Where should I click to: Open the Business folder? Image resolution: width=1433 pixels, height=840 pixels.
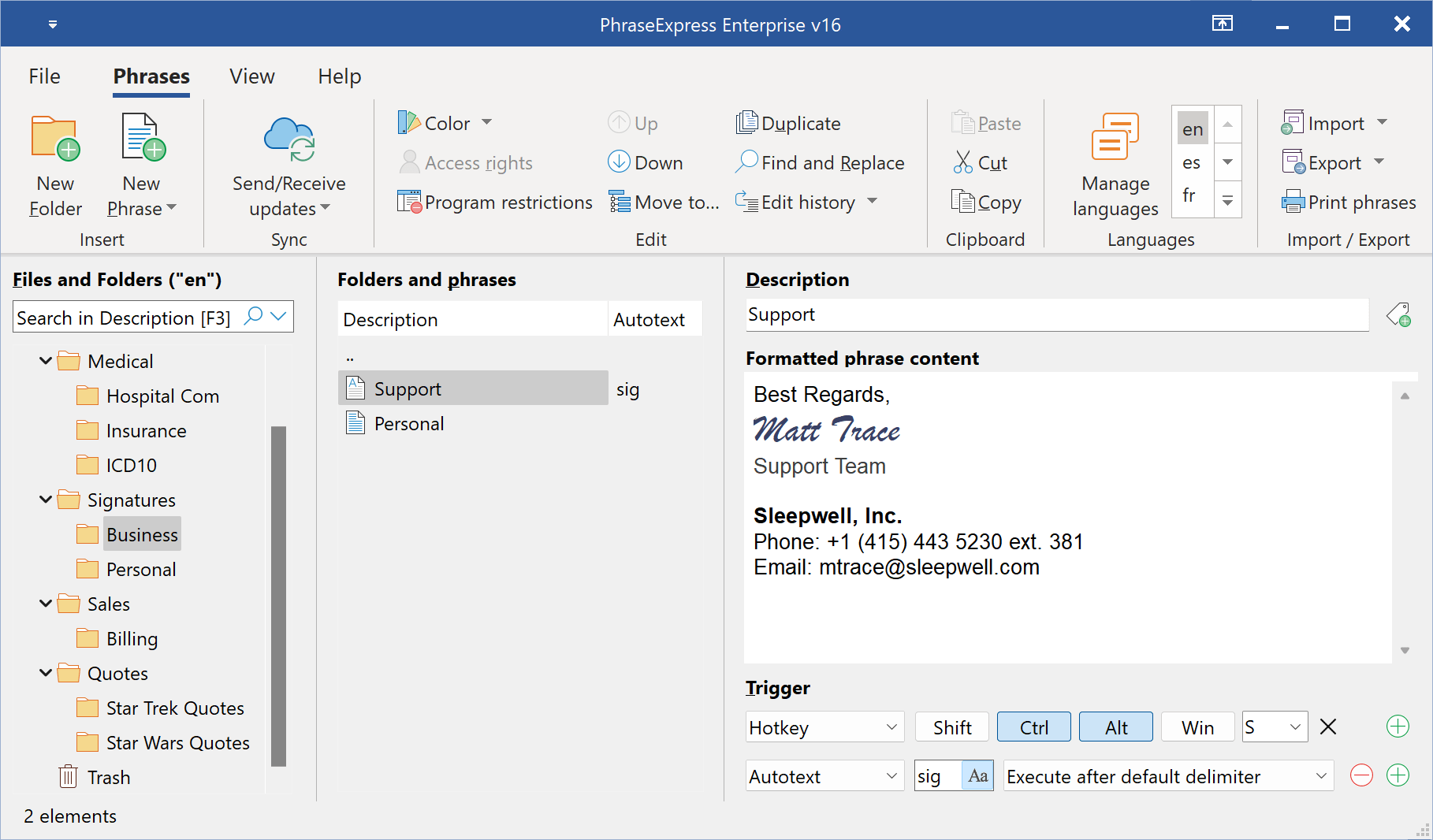click(x=142, y=534)
